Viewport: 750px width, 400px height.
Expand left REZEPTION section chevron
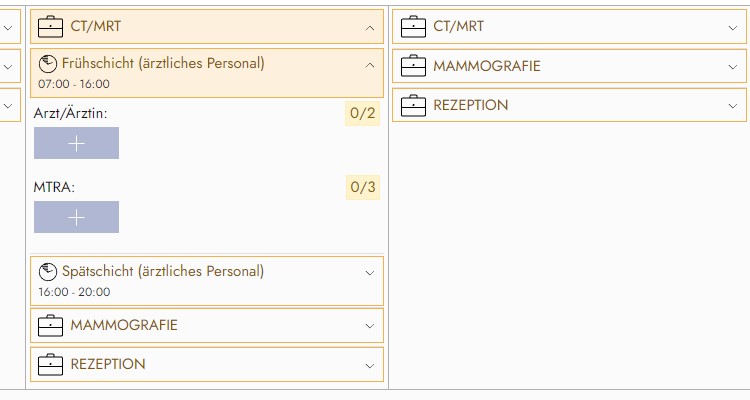370,364
